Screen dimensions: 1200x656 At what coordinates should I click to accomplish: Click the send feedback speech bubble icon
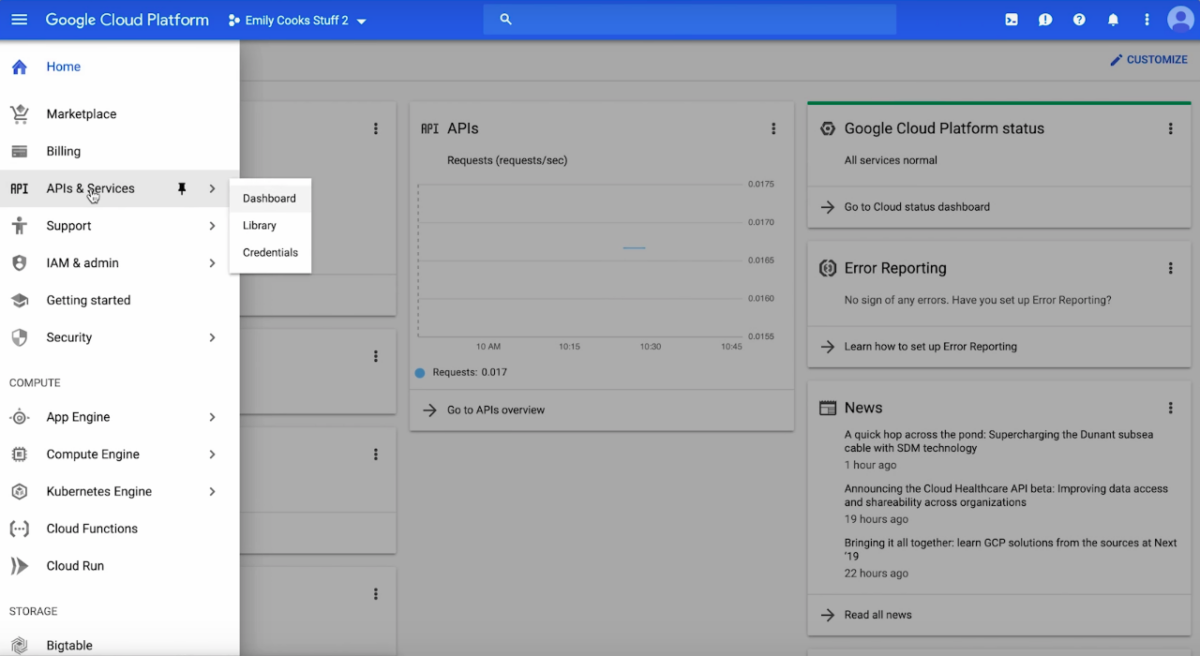(1045, 19)
